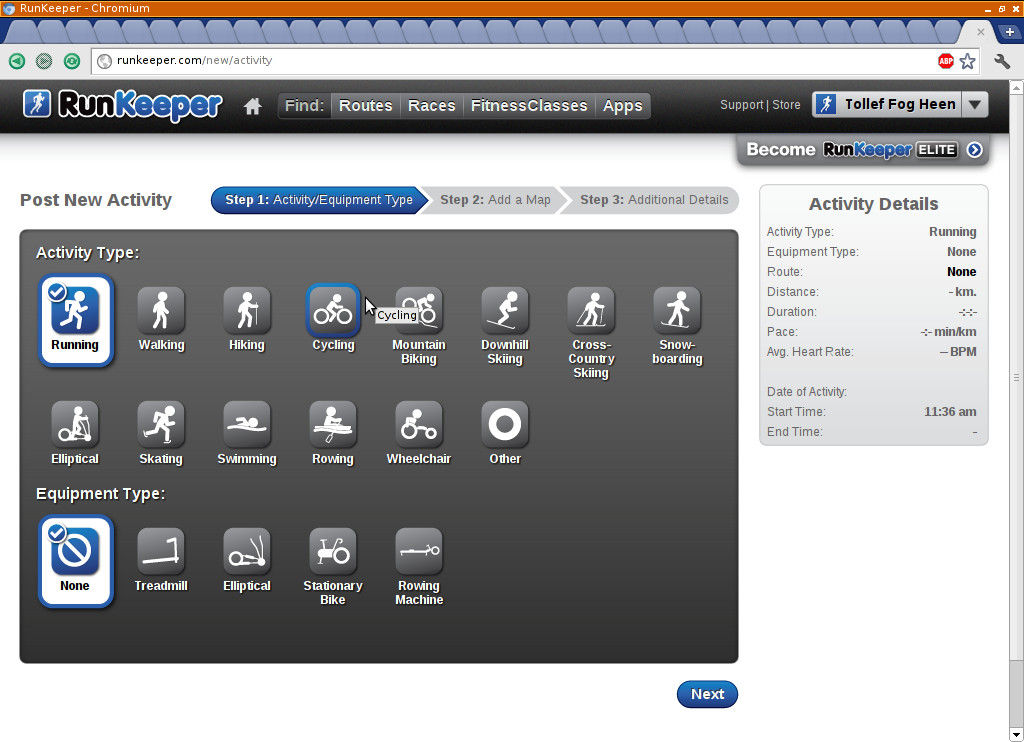Select Downhill Skiing activity icon
1024x742 pixels.
pyautogui.click(x=505, y=310)
